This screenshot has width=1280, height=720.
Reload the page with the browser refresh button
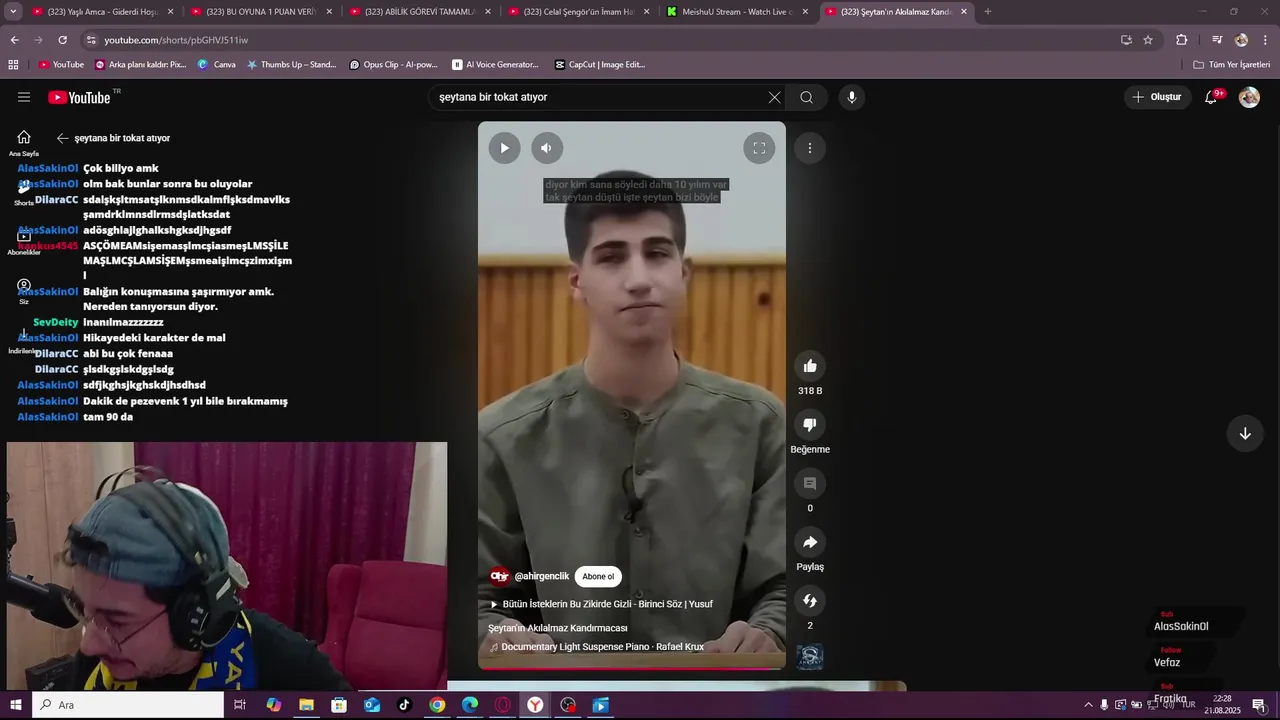(x=62, y=40)
